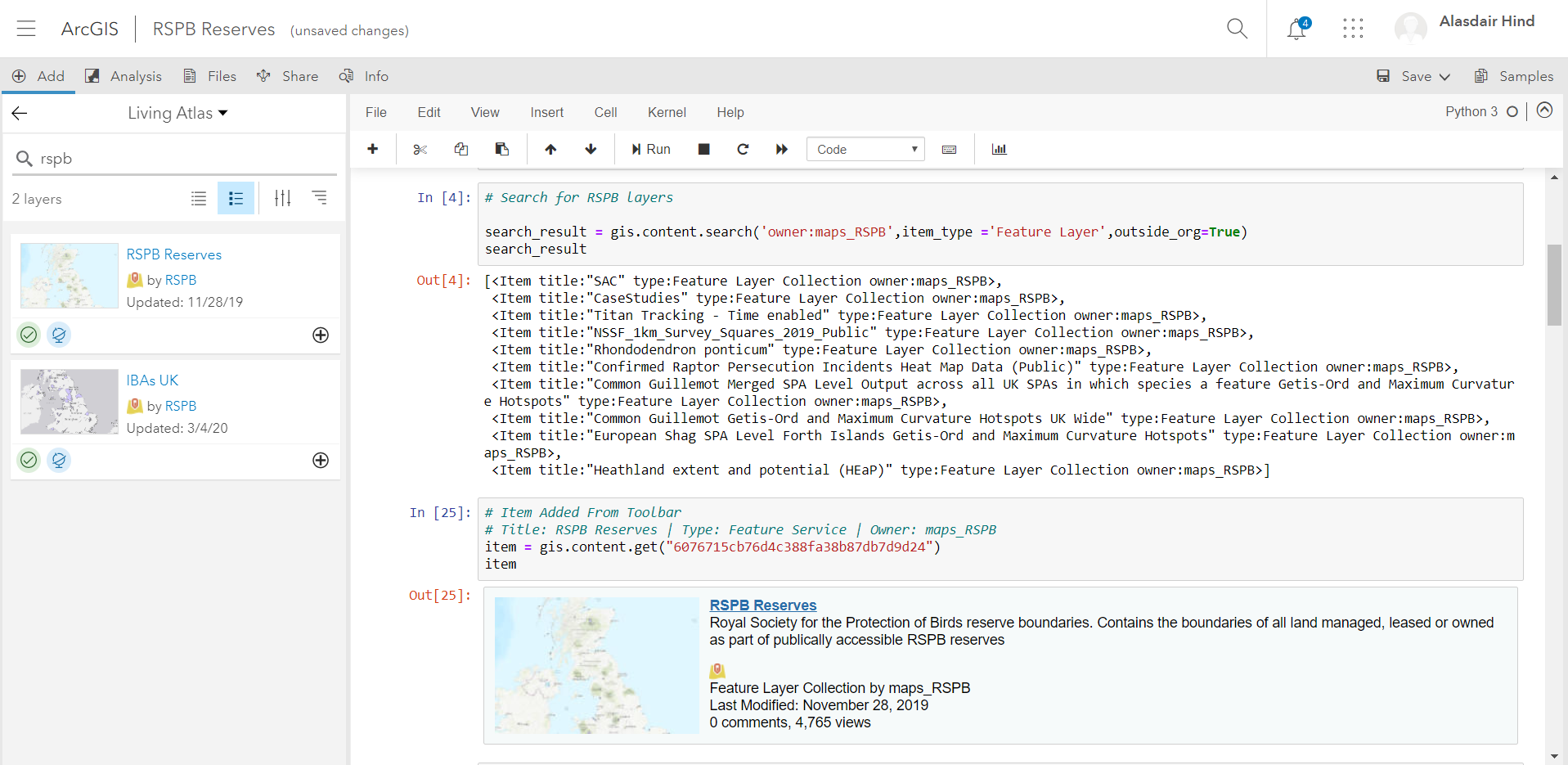Click the user avatar picture
1568x765 pixels.
[1410, 29]
